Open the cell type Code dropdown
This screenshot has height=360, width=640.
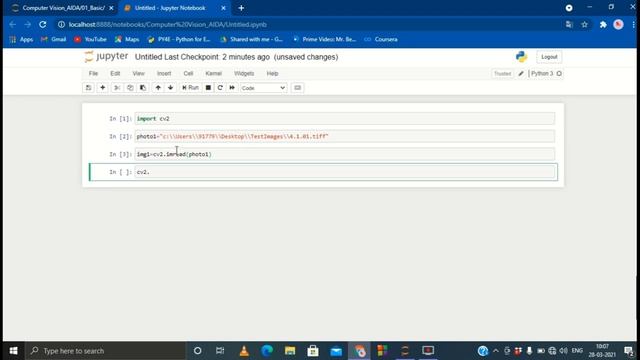263,88
